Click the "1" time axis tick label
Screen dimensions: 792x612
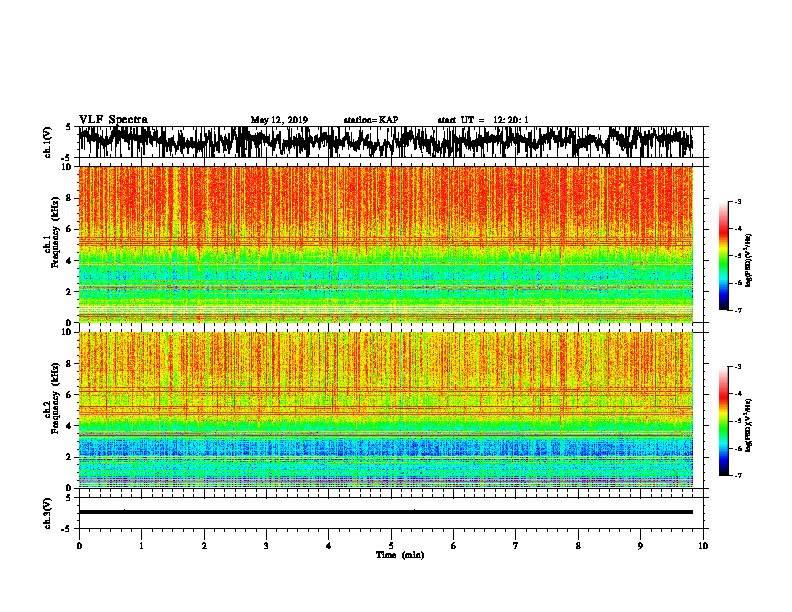pyautogui.click(x=142, y=546)
